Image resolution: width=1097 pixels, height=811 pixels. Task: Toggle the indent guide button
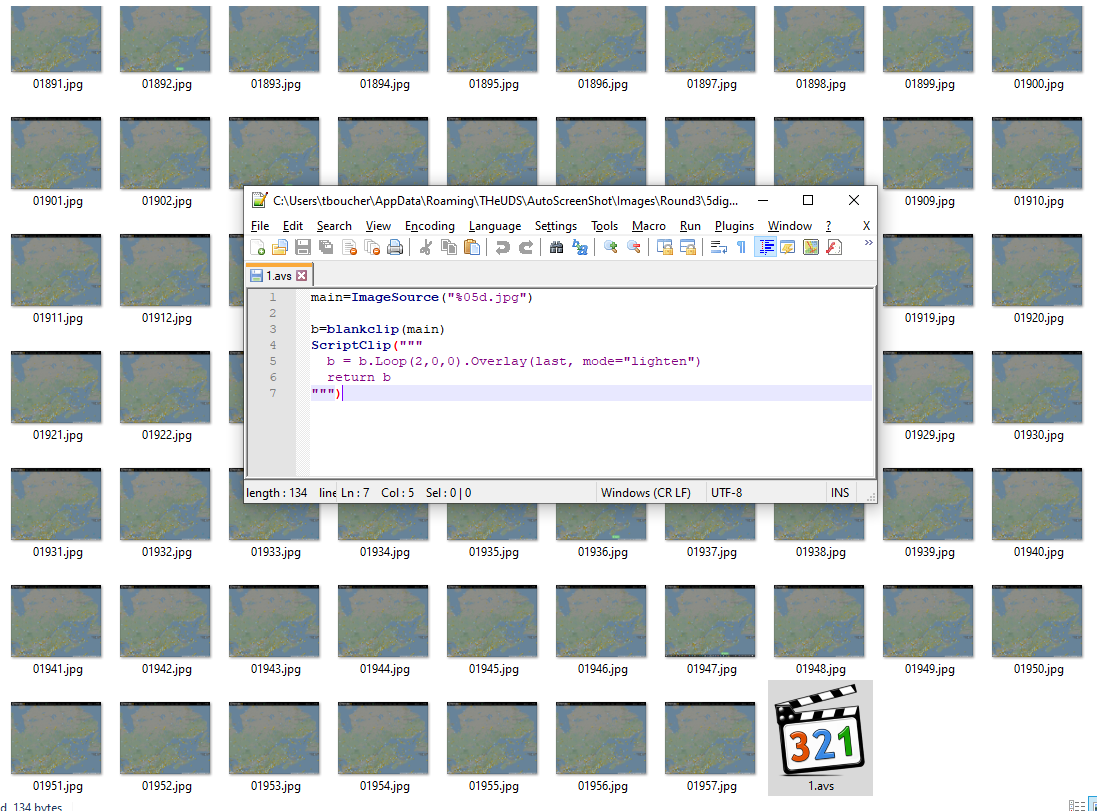click(765, 247)
